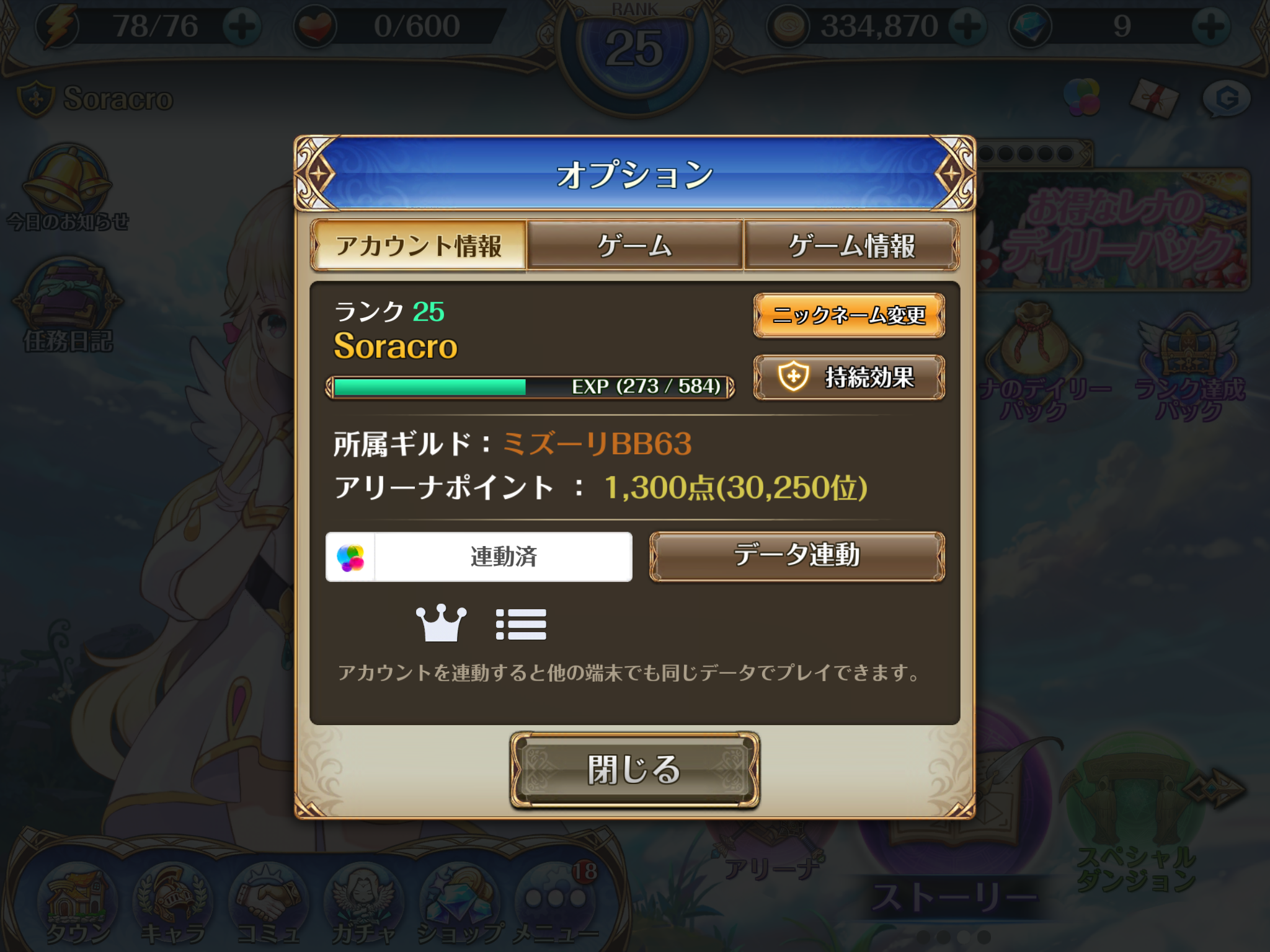
Task: Open the achievements list icon
Action: [521, 624]
